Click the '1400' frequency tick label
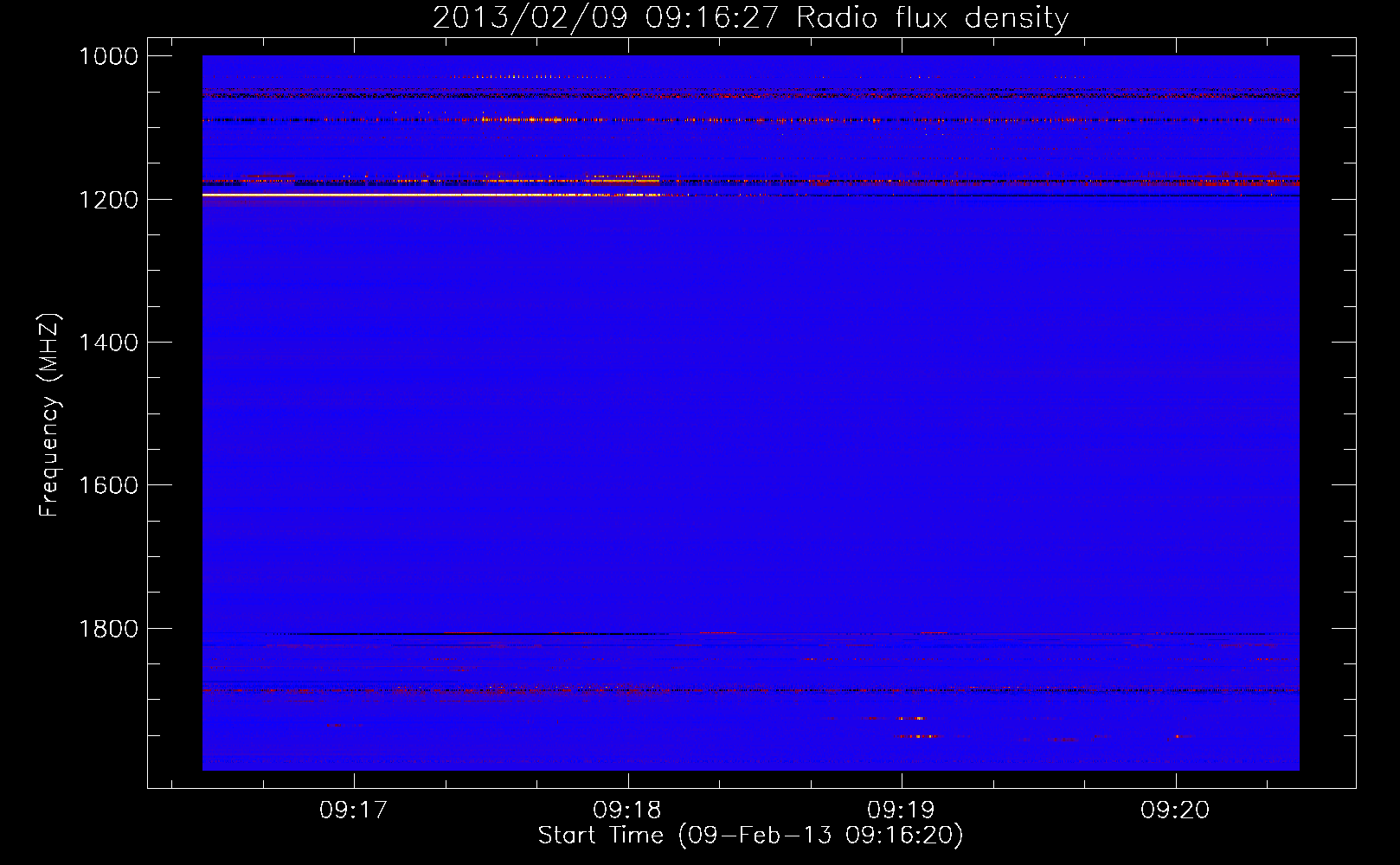 point(108,343)
